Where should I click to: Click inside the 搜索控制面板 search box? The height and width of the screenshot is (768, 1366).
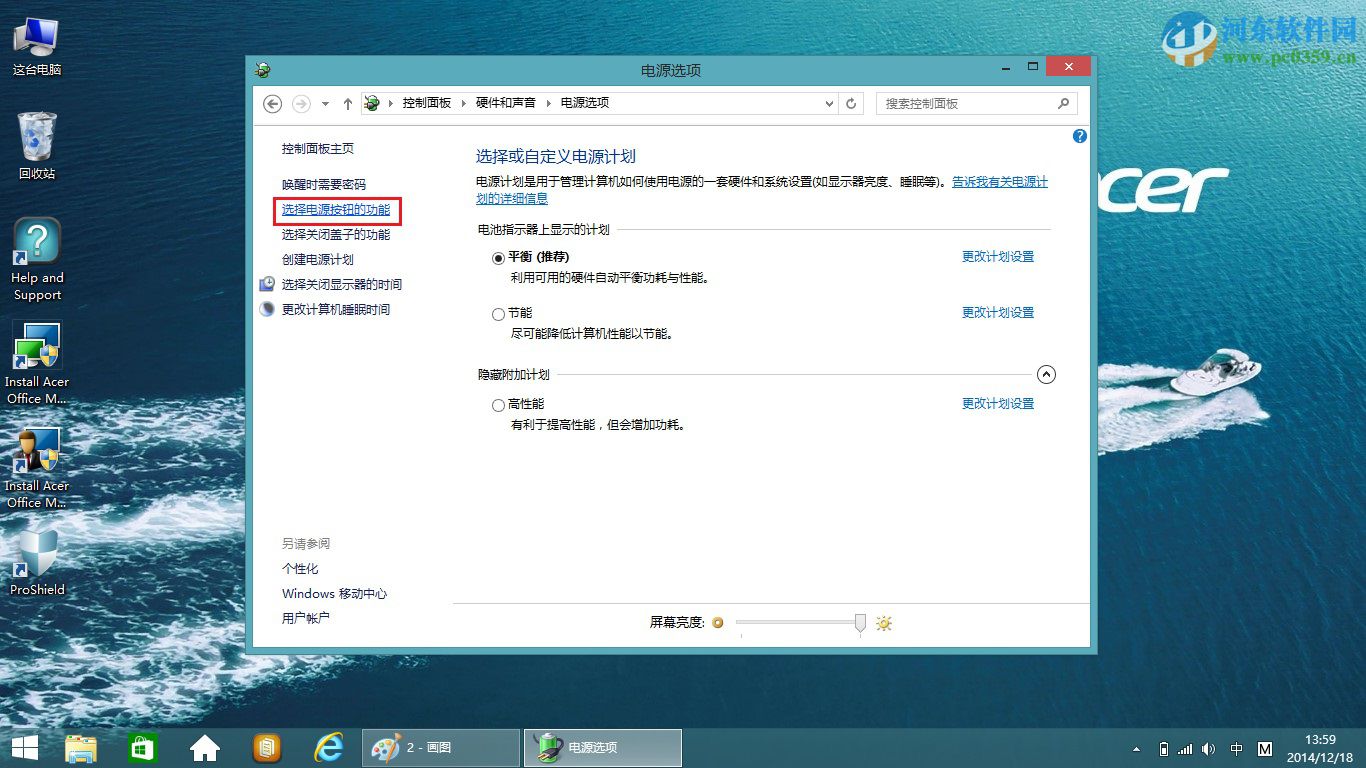(x=960, y=103)
